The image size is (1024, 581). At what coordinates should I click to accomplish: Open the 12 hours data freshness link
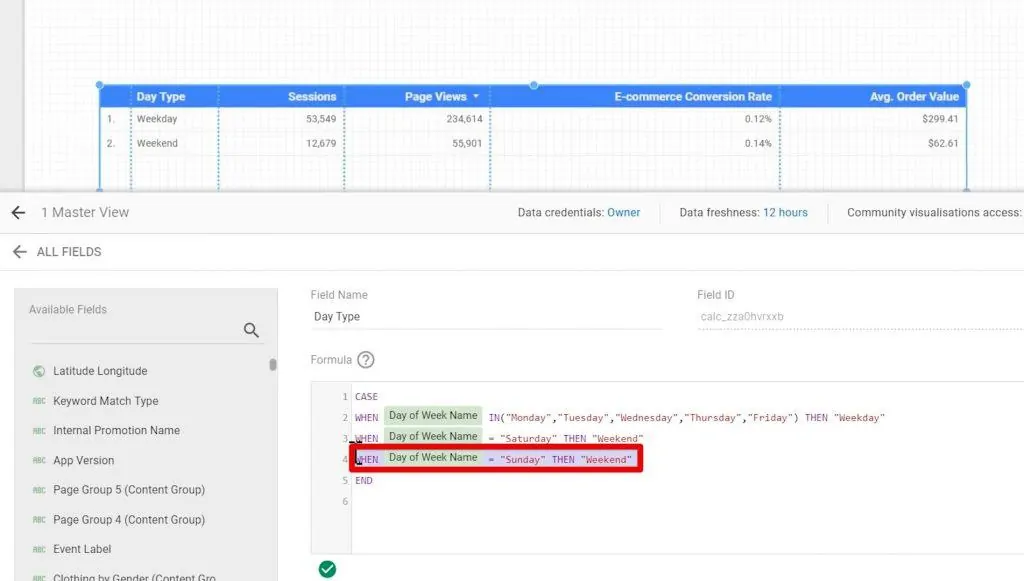click(x=785, y=212)
